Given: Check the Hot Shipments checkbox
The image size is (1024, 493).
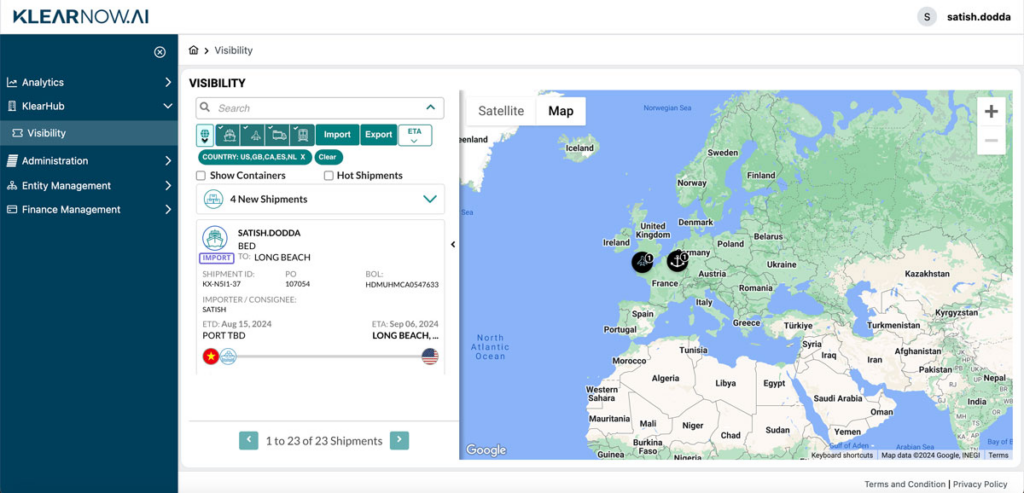Looking at the screenshot, I should coord(329,176).
